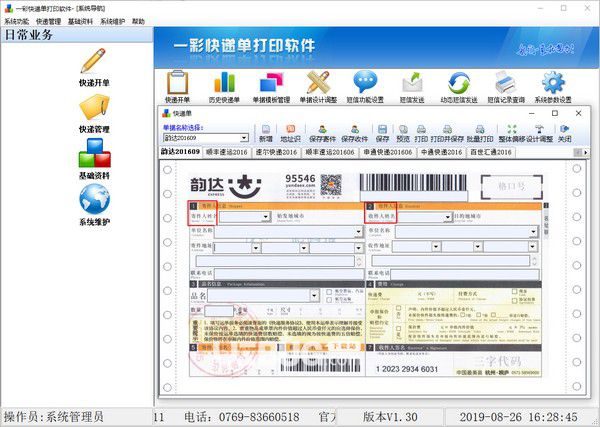Click 整体偏移 offset adjustment button
600x427 pixels.
pyautogui.click(x=512, y=134)
